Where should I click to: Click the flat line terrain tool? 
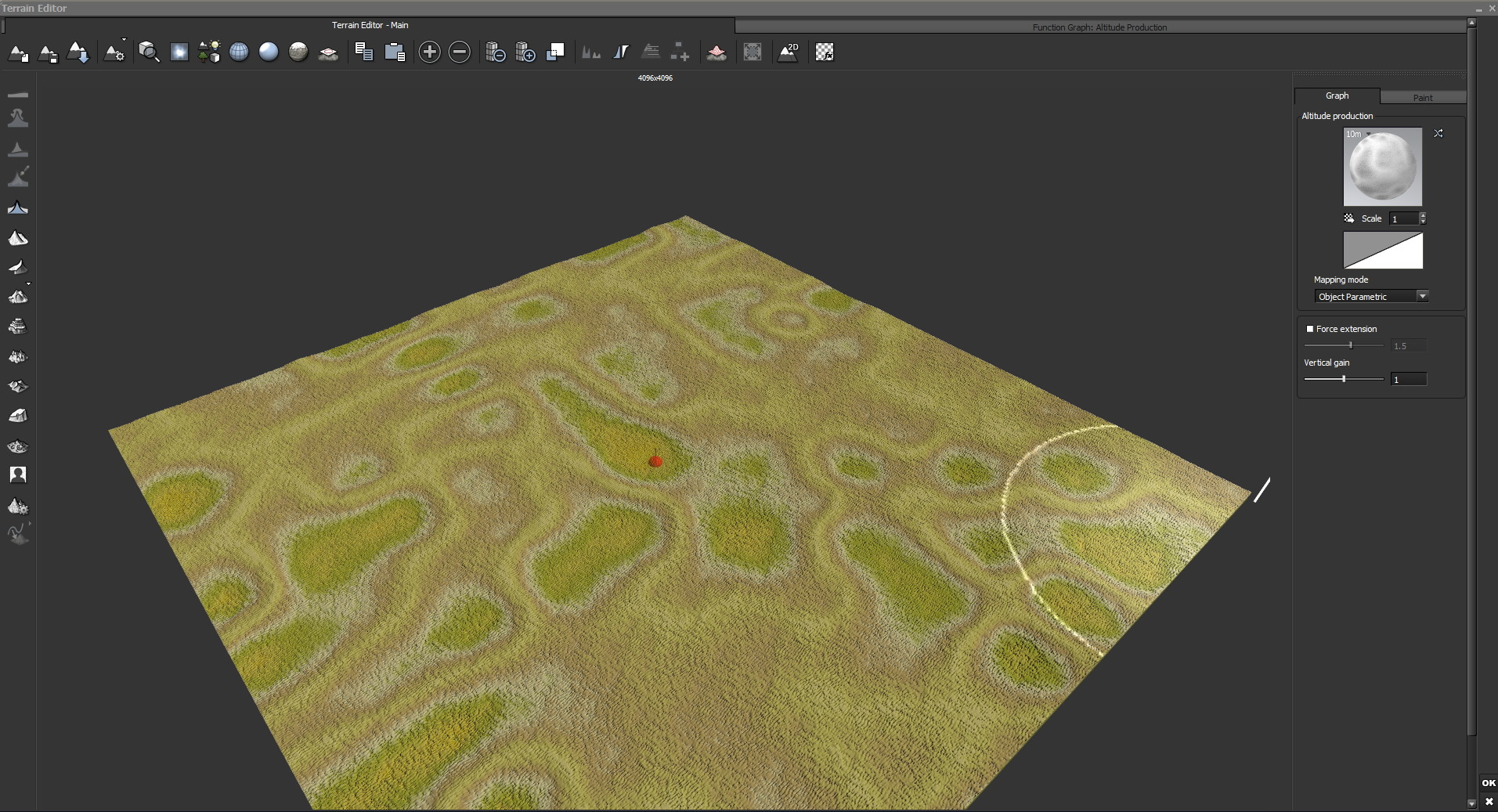pos(18,95)
